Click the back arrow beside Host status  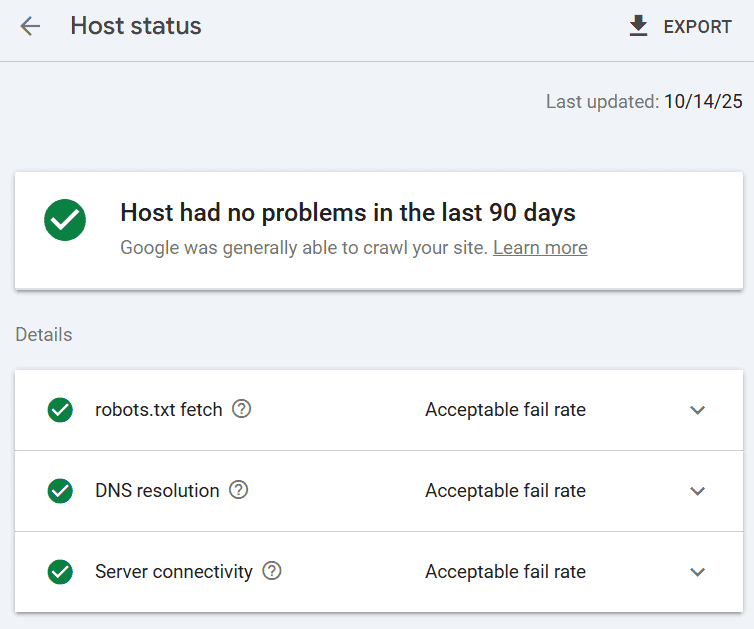30,27
